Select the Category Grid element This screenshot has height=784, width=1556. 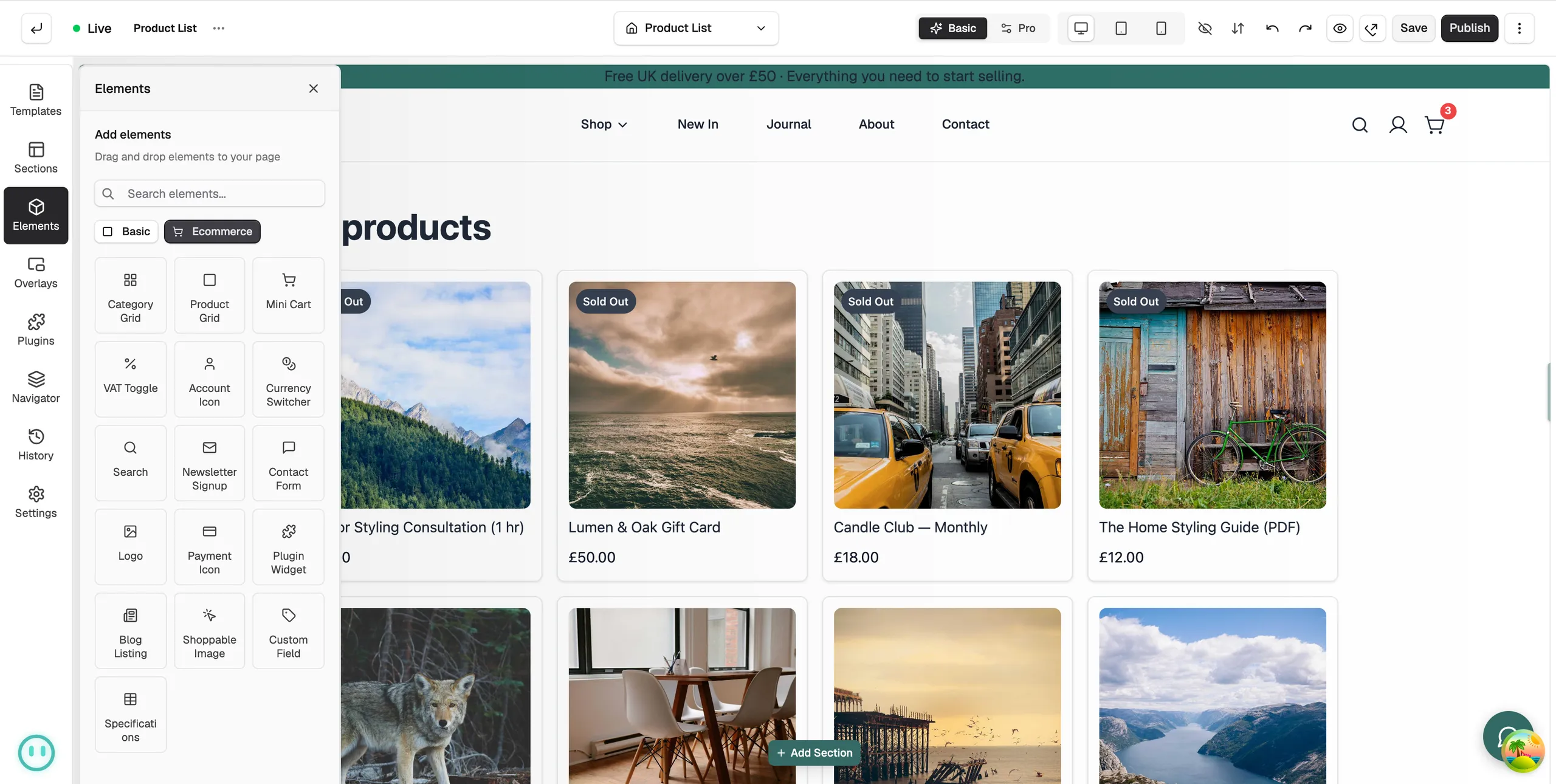[130, 295]
